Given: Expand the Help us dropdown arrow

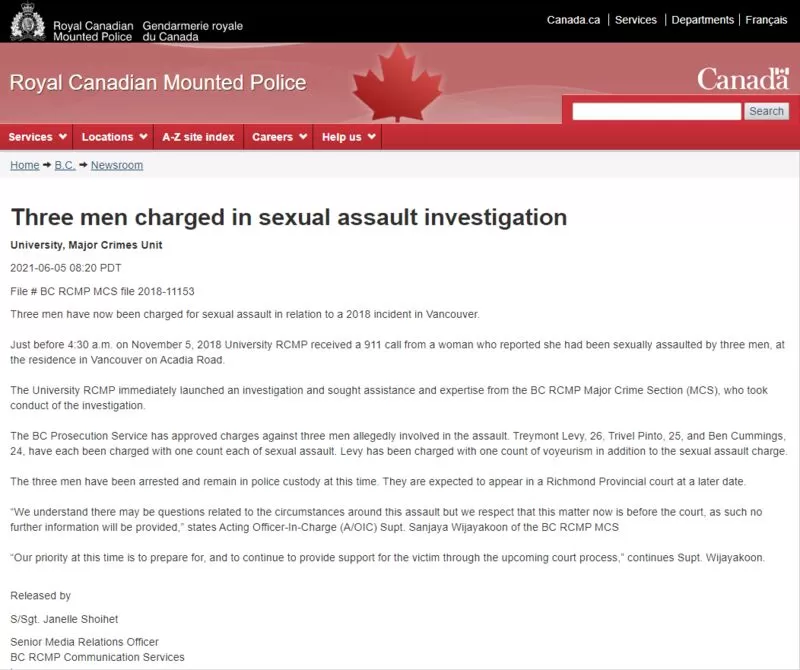Looking at the screenshot, I should 371,137.
